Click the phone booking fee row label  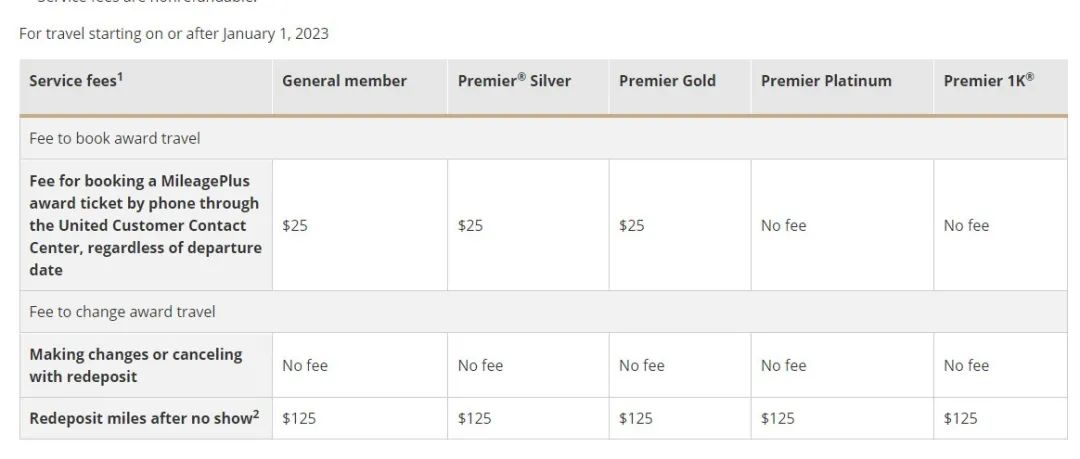click(x=145, y=225)
